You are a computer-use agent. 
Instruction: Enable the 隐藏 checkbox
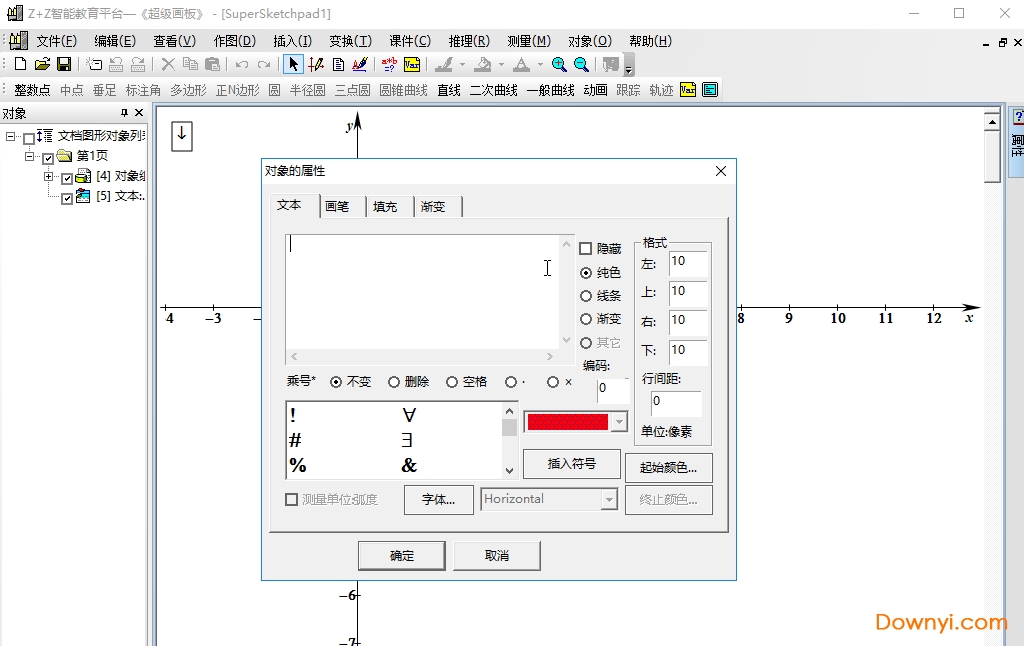pyautogui.click(x=586, y=249)
